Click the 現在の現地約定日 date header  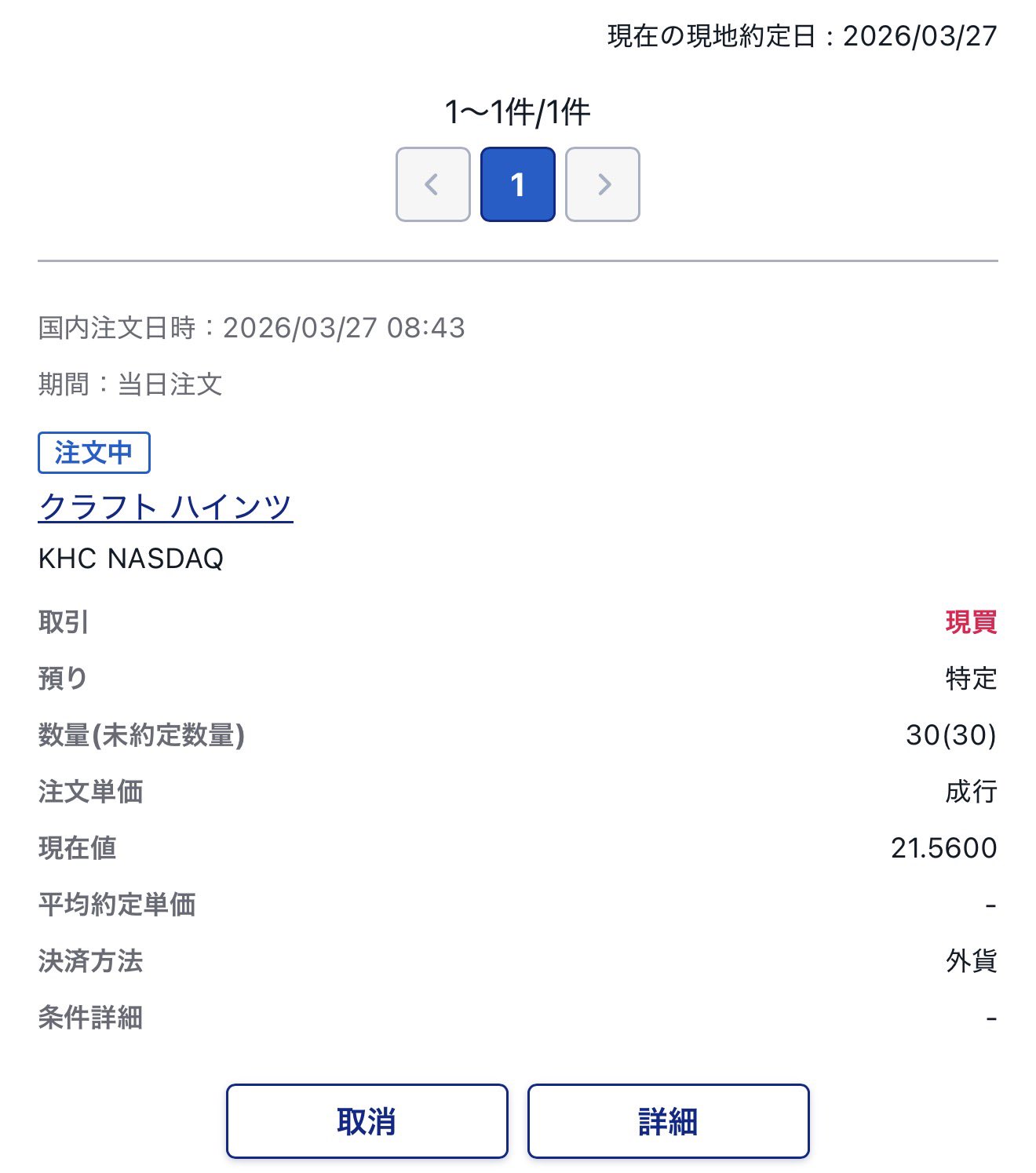click(x=801, y=36)
